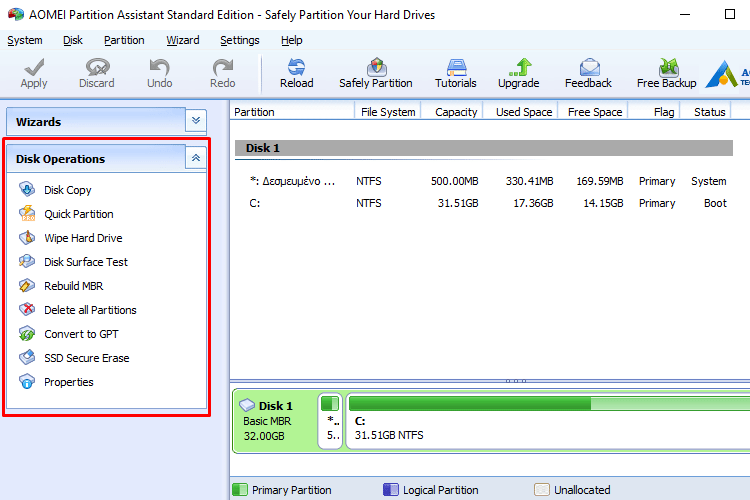
Task: Click the Flag column header
Action: coord(654,111)
